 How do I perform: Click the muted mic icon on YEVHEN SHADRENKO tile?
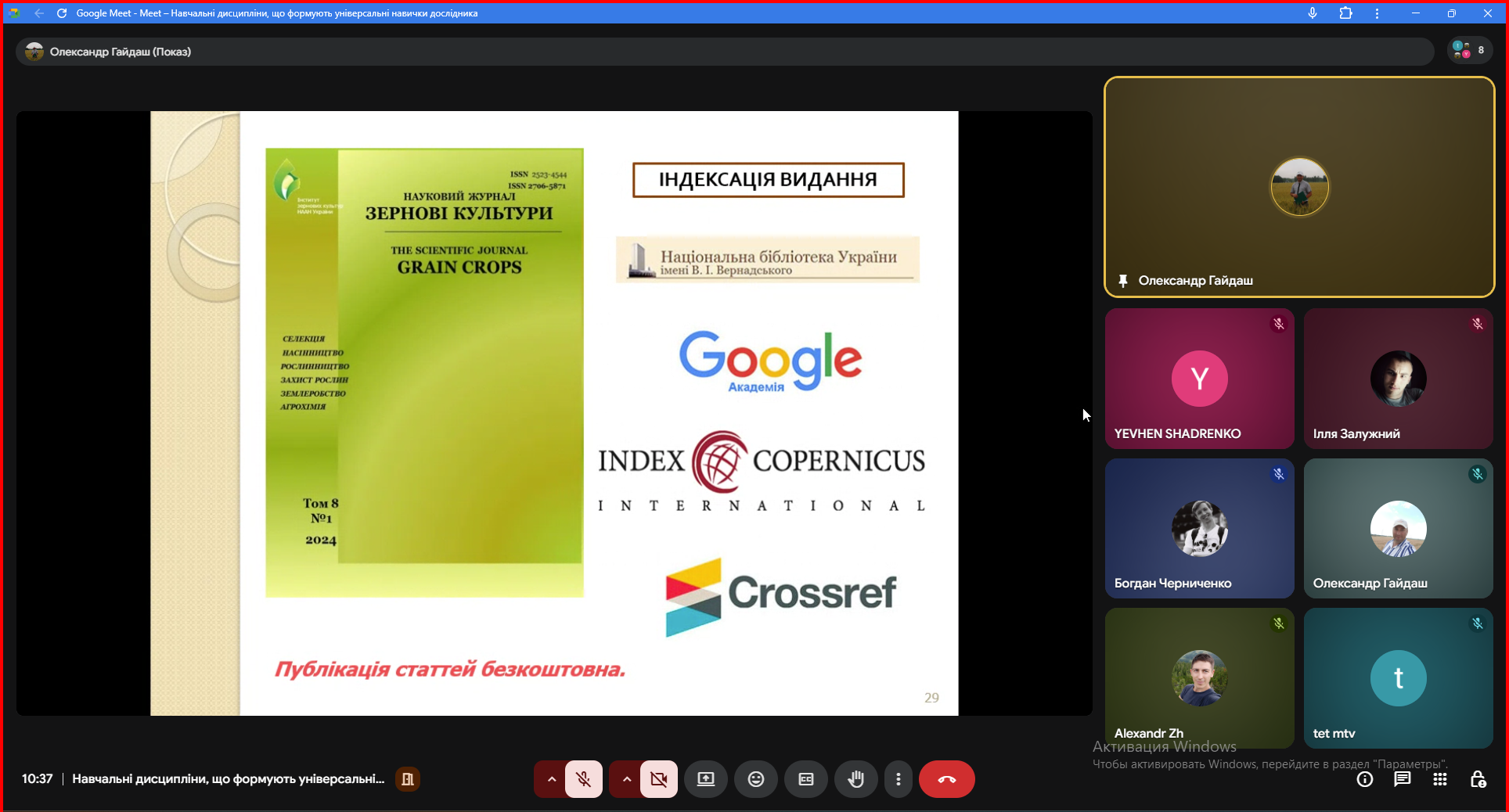click(x=1279, y=324)
